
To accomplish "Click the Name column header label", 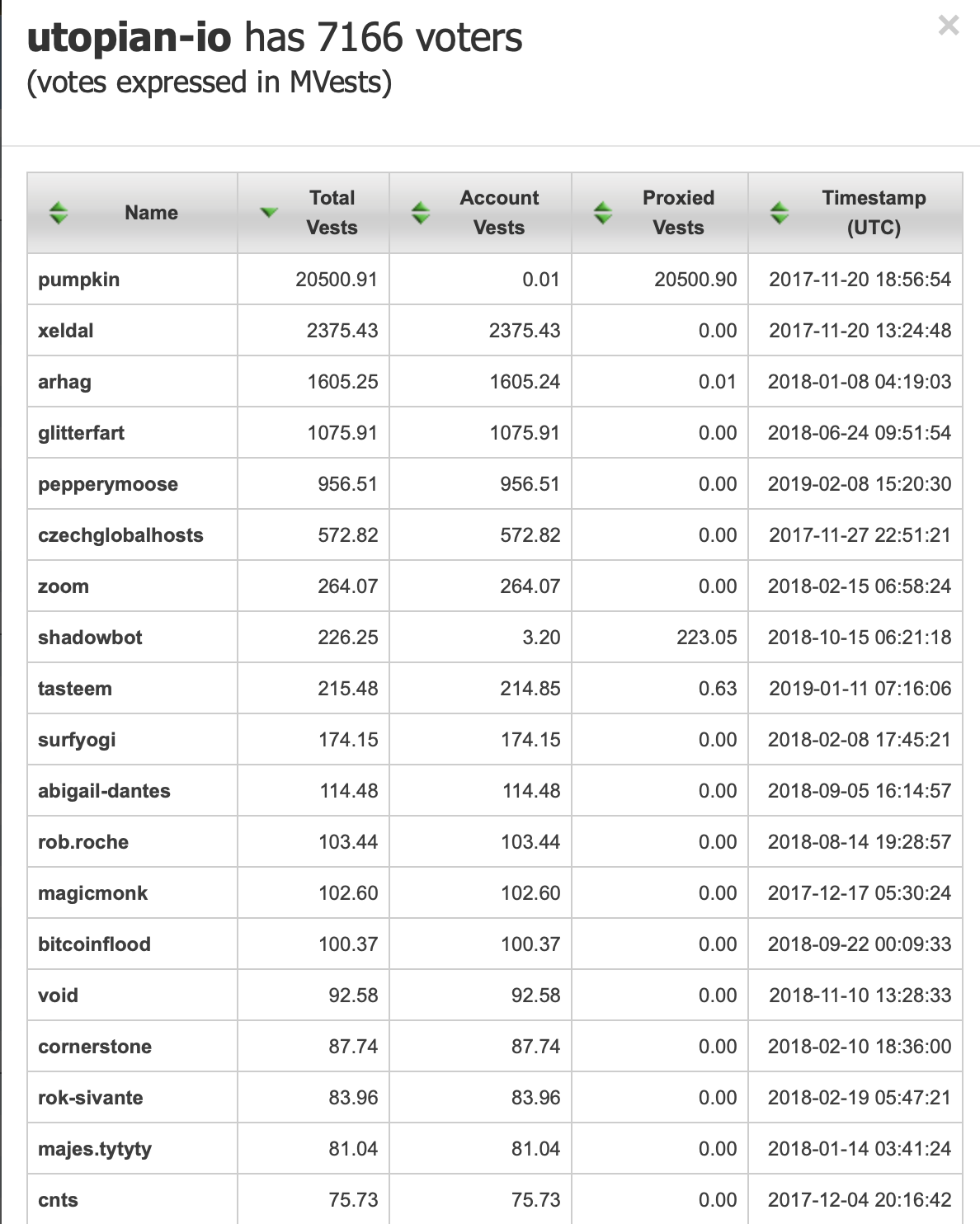I will [151, 213].
